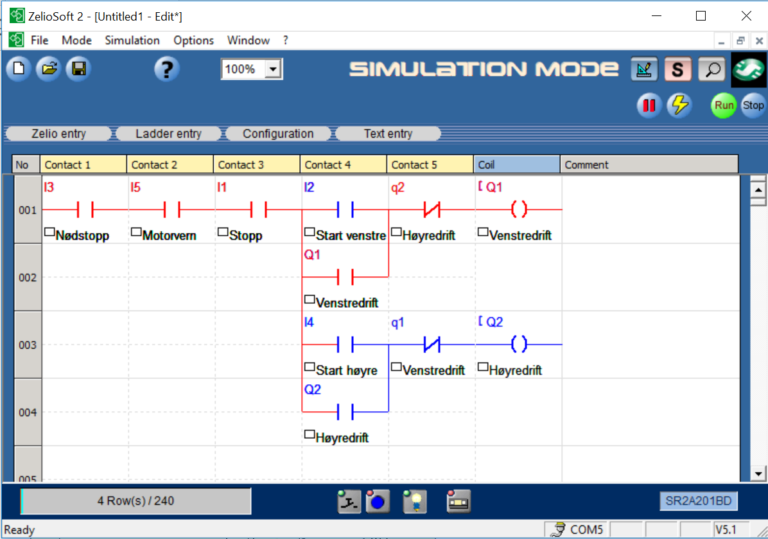Click the magnifier monitoring mode icon
768x539 pixels.
(x=711, y=70)
